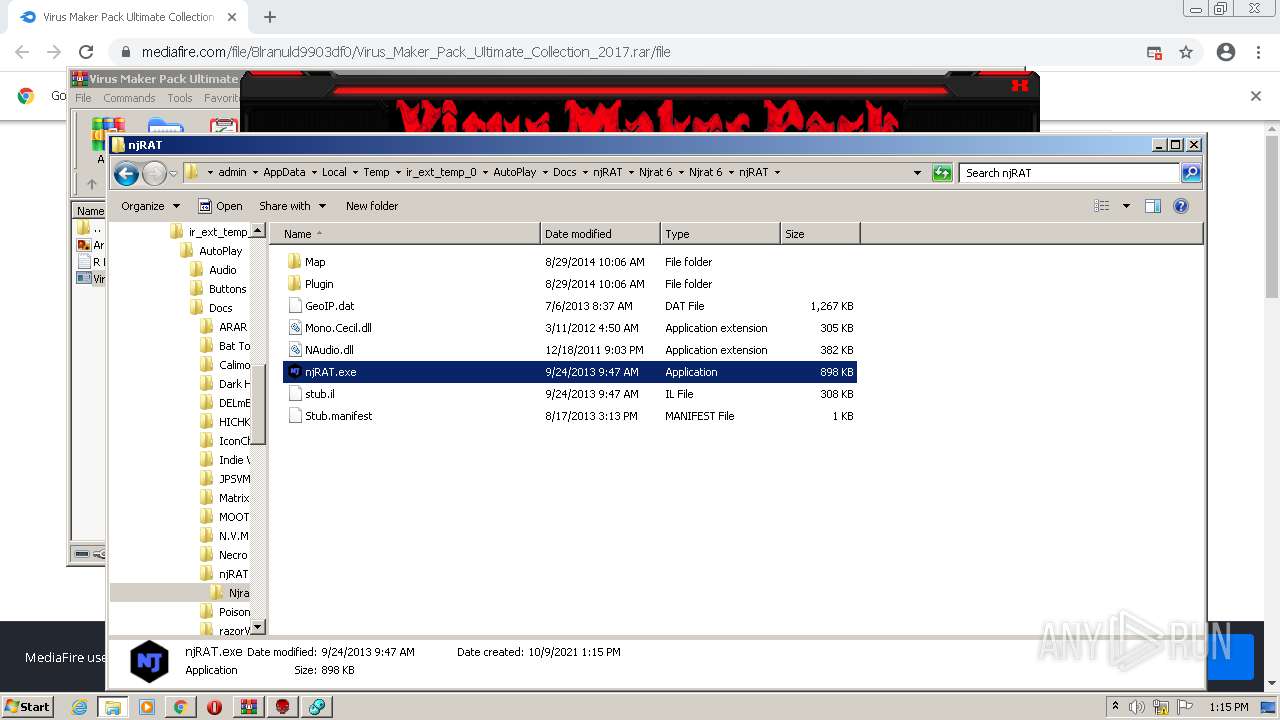This screenshot has width=1280, height=720.
Task: Select the Necro folder in tree
Action: (x=224, y=555)
